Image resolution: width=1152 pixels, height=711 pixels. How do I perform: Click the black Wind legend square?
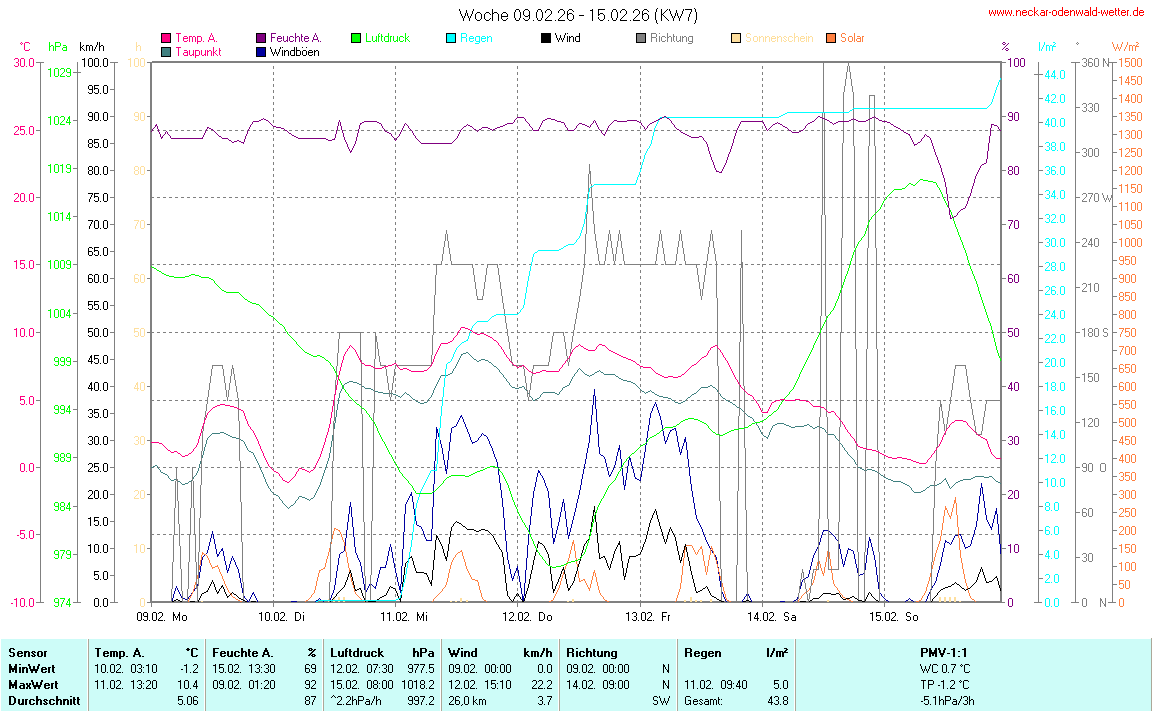click(x=545, y=39)
